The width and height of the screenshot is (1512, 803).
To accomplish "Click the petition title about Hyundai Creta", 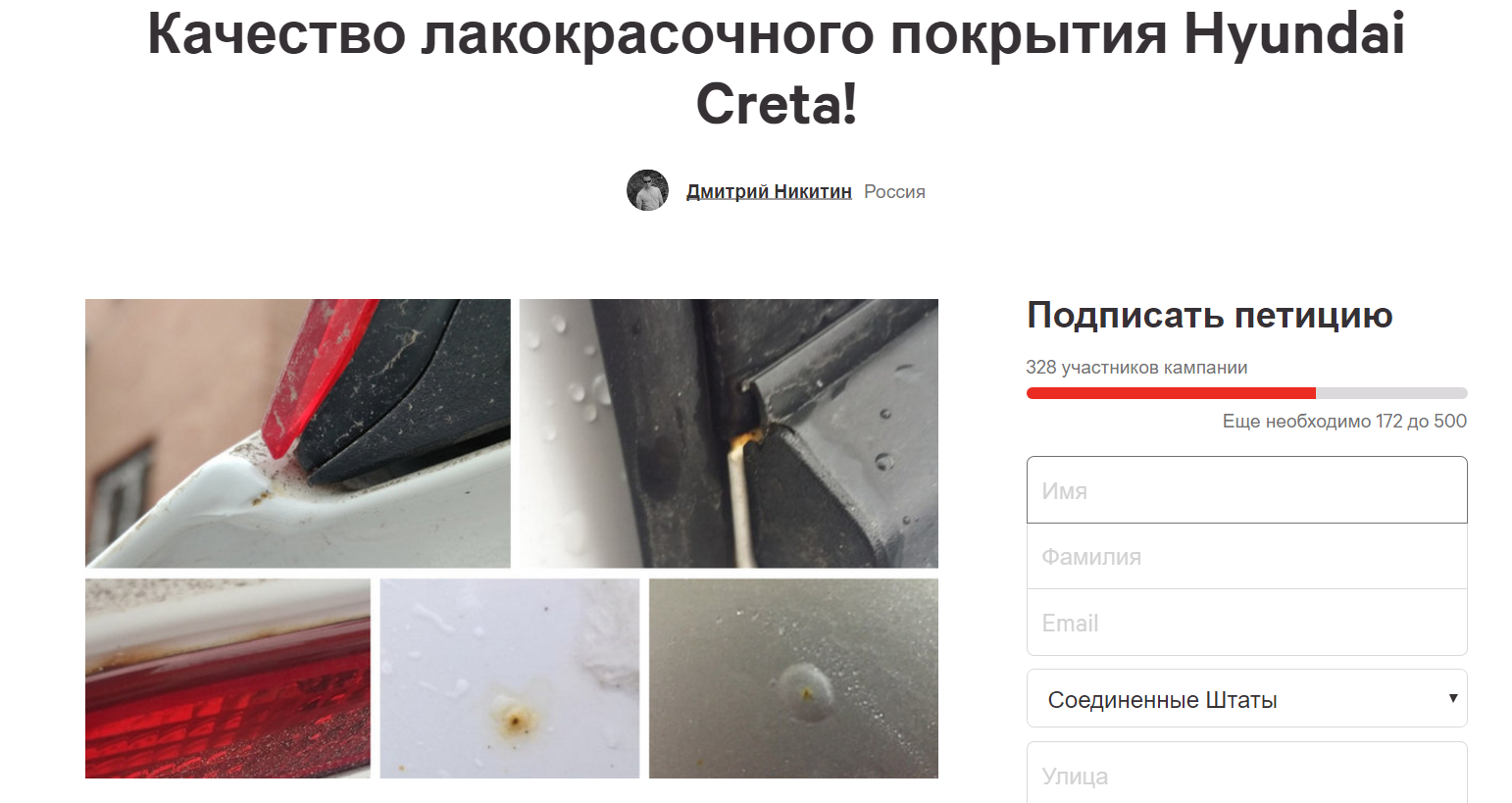I will (776, 67).
